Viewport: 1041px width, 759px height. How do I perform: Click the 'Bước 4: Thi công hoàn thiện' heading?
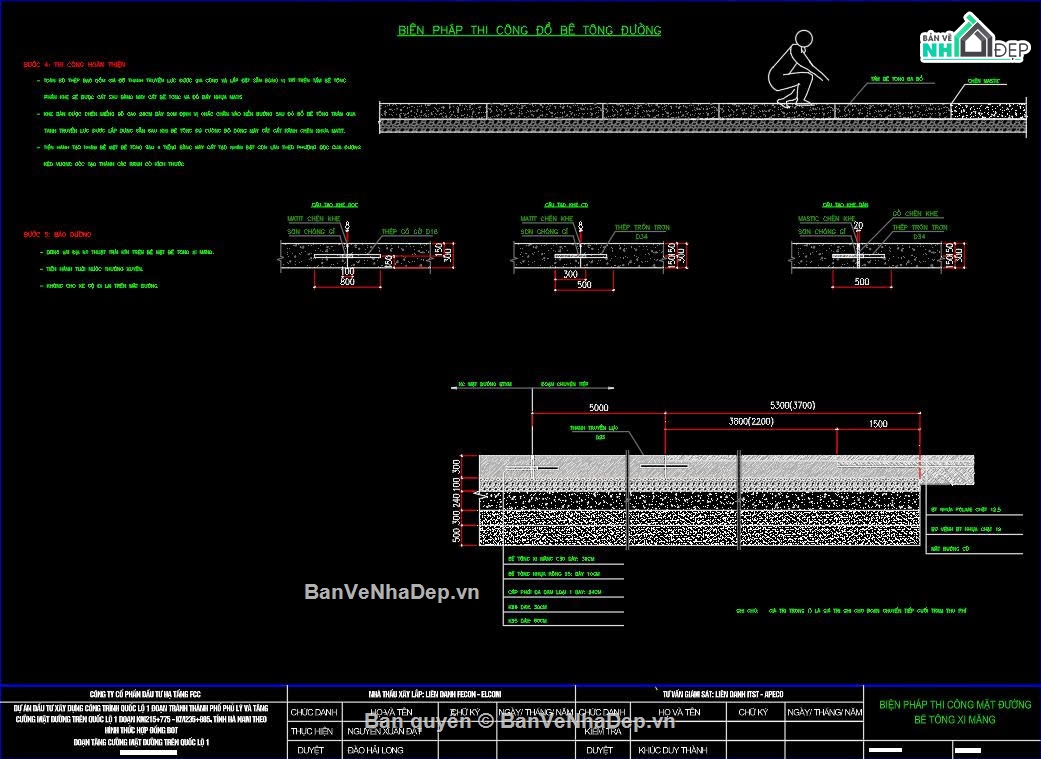[74, 64]
